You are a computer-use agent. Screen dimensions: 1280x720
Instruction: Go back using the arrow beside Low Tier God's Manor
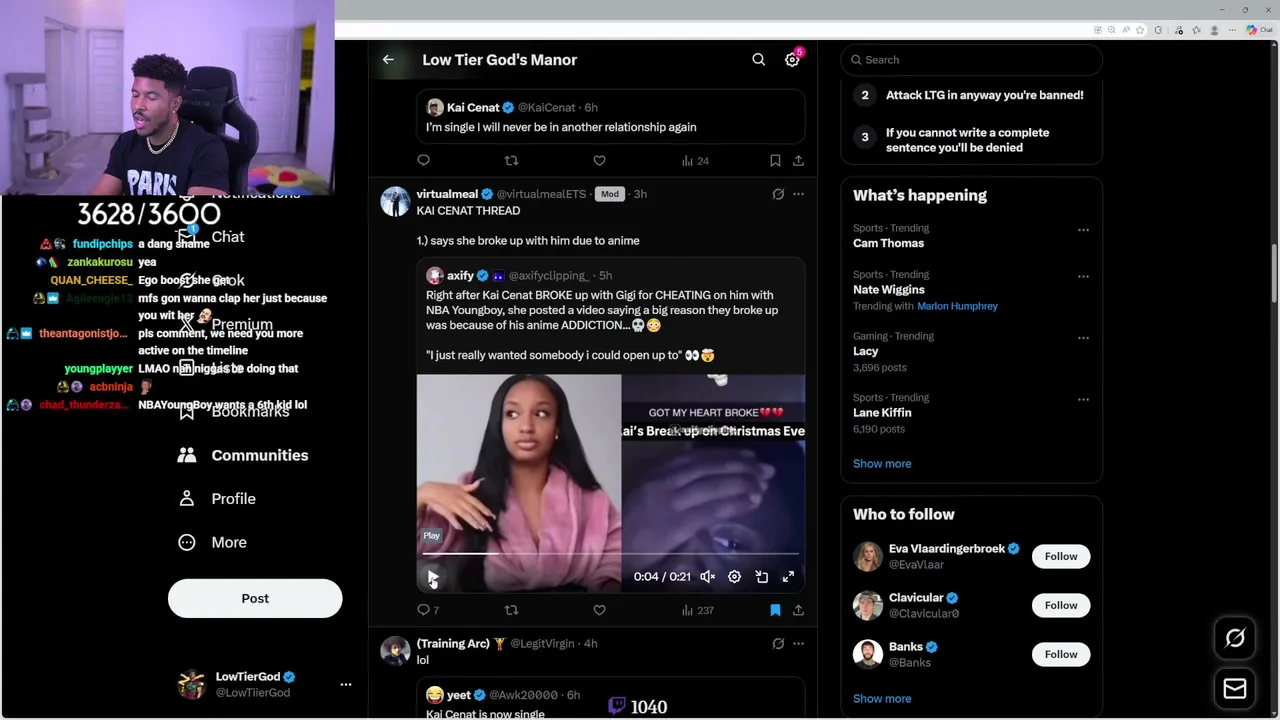click(x=388, y=60)
